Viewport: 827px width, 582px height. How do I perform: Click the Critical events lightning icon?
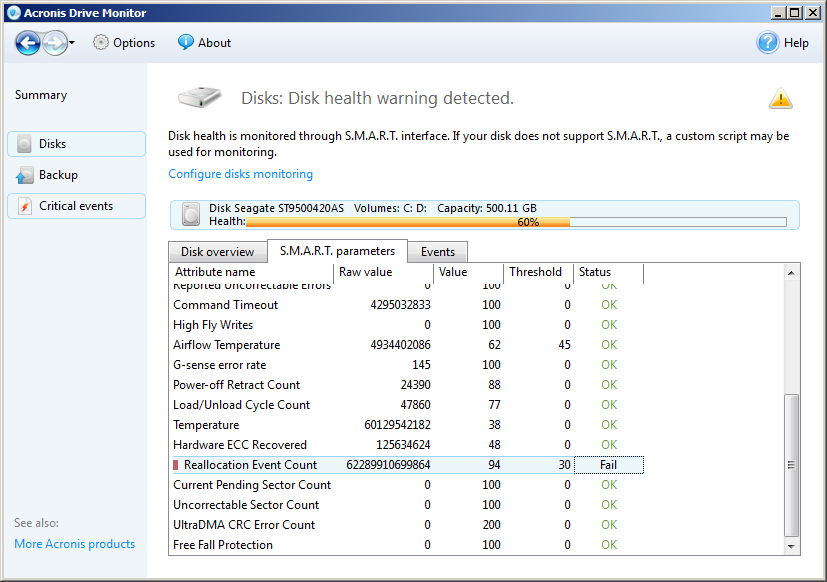[24, 206]
